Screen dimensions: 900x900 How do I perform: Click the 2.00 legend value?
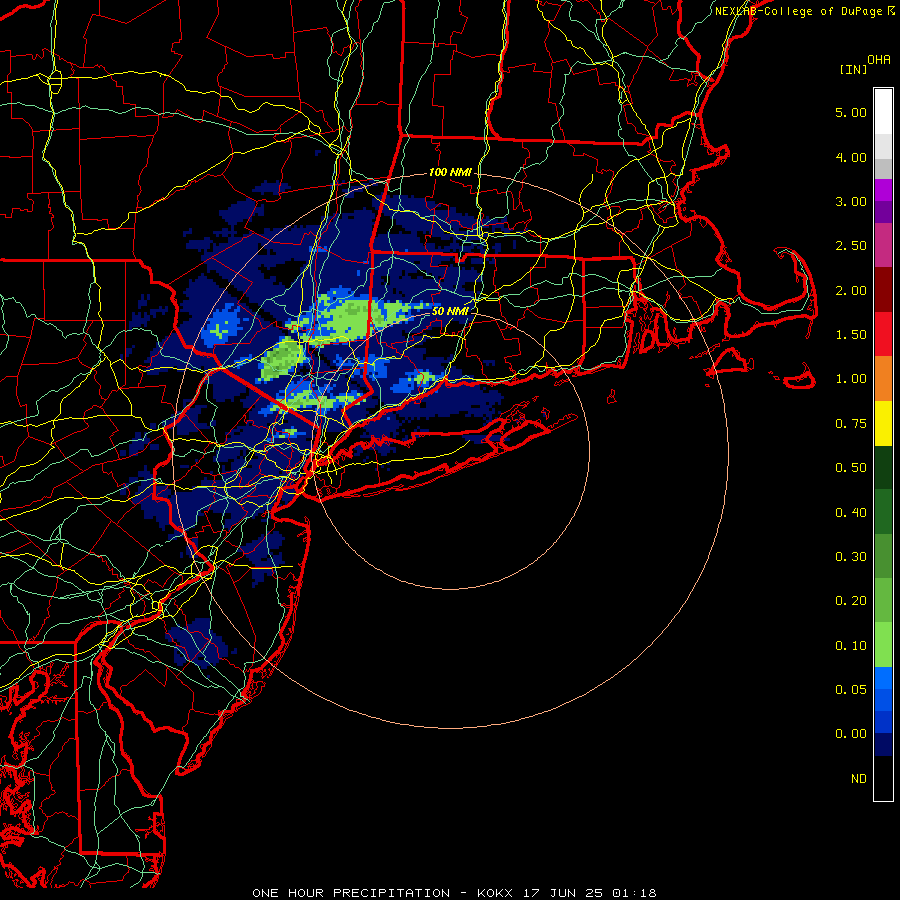pyautogui.click(x=851, y=290)
